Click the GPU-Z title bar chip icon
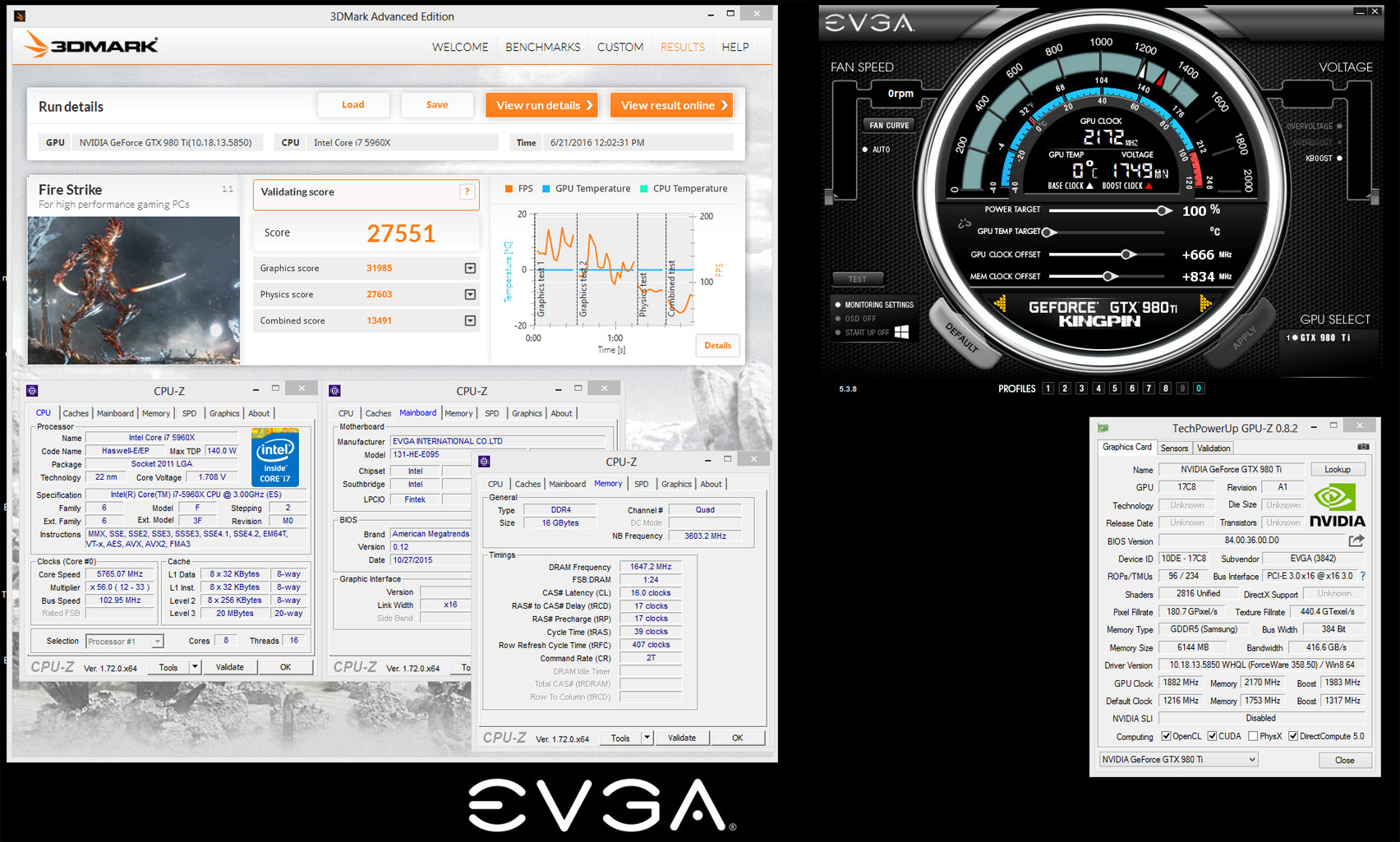 click(1103, 428)
